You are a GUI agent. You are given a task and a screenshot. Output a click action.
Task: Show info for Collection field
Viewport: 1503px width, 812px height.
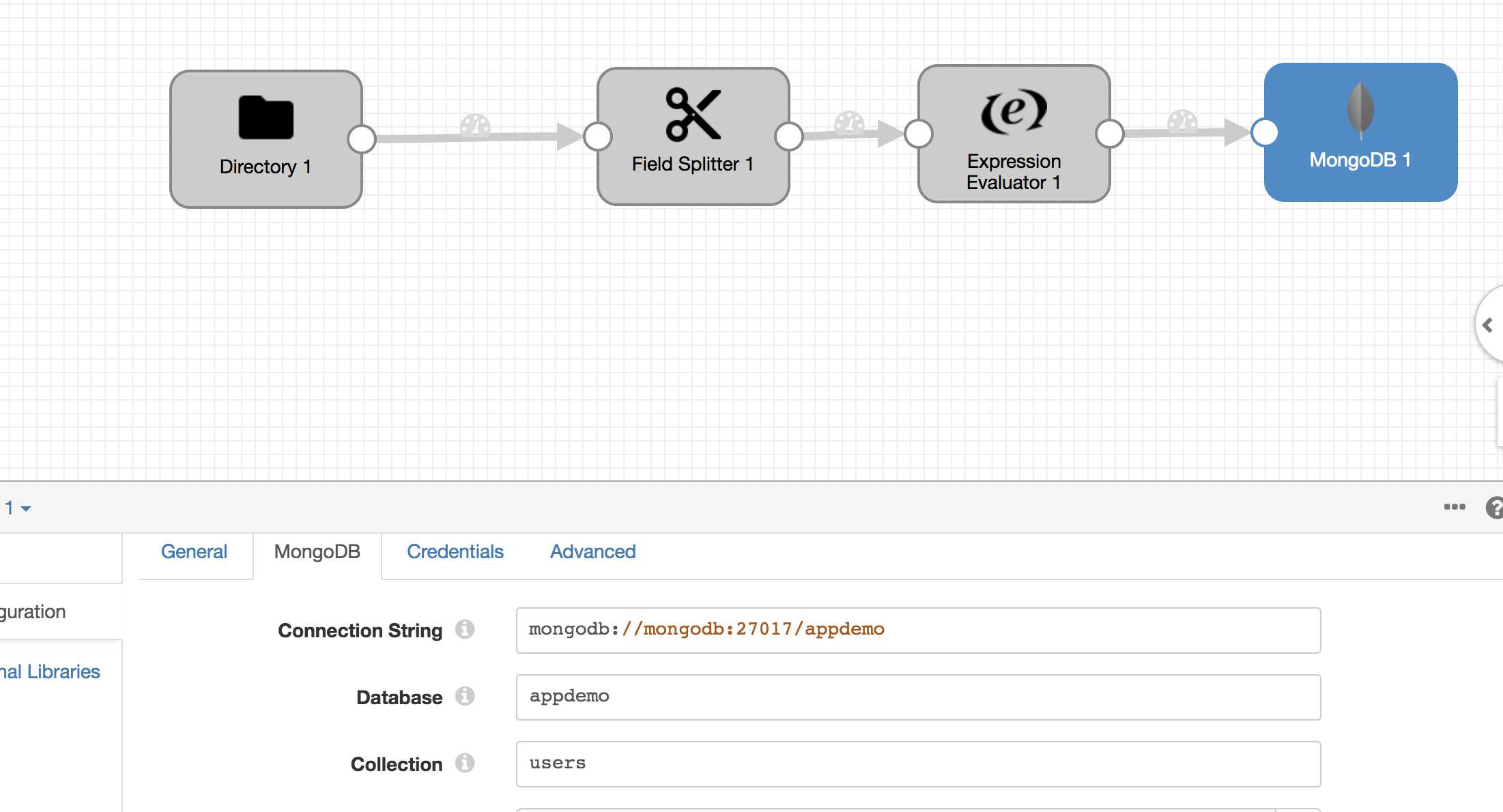465,763
